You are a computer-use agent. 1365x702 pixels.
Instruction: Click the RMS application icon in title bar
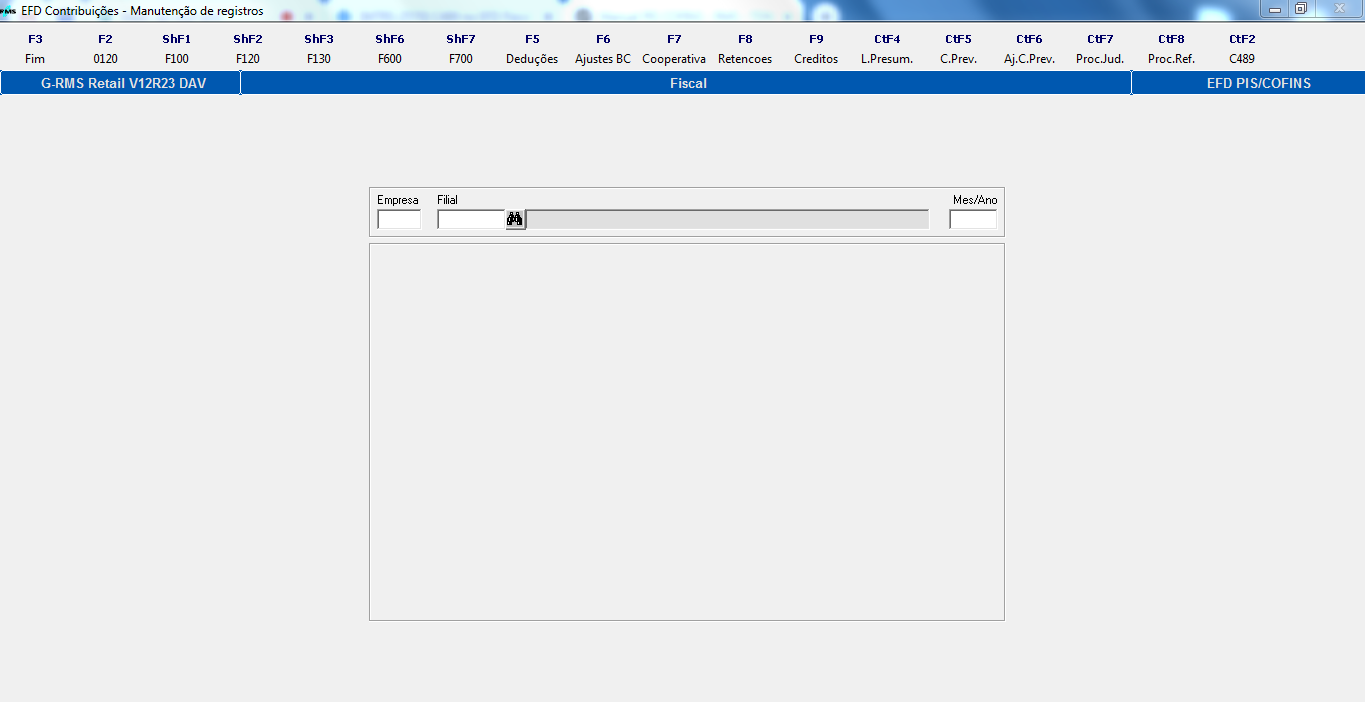9,10
